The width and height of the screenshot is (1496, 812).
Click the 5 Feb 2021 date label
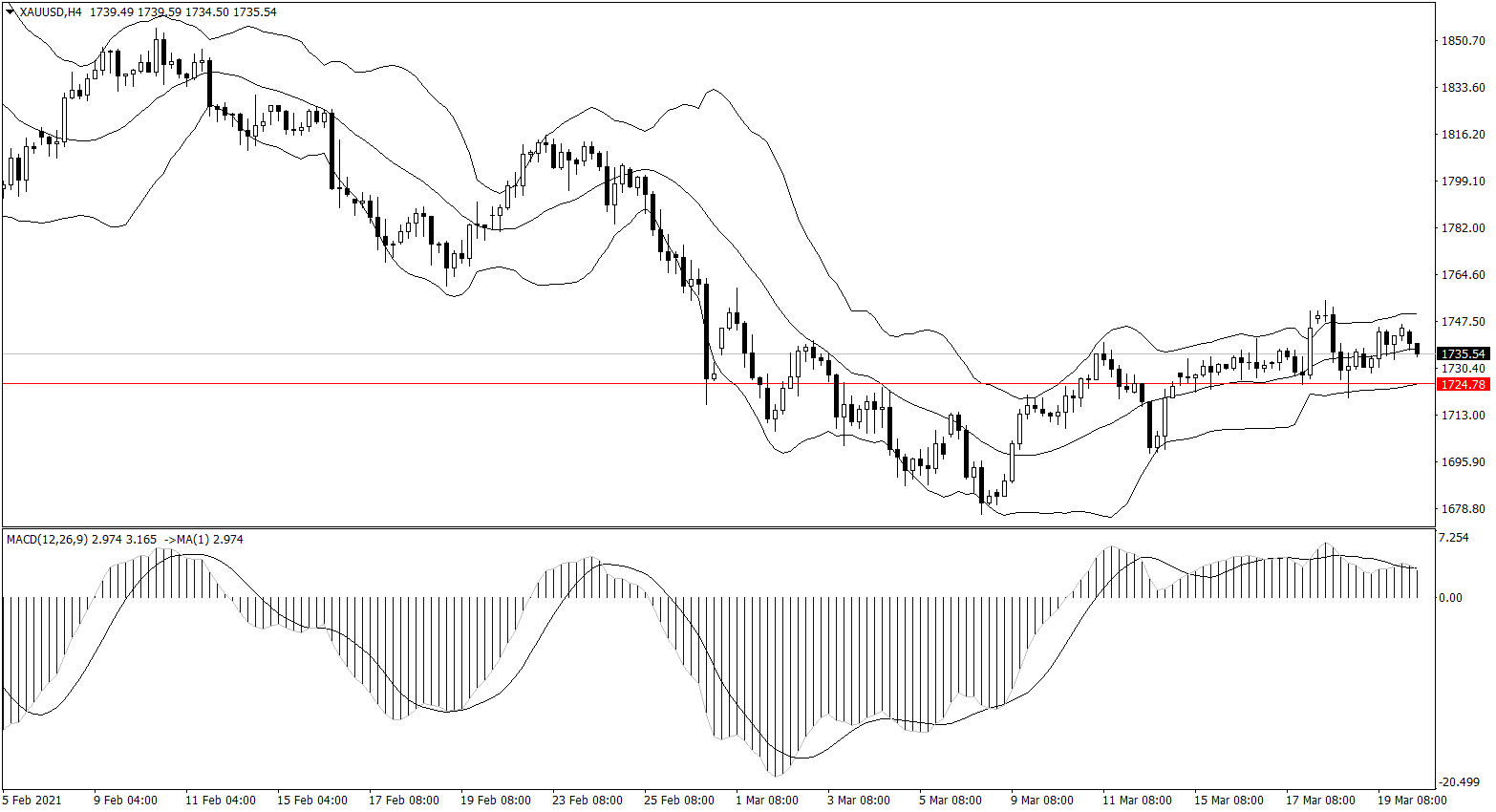pos(32,801)
